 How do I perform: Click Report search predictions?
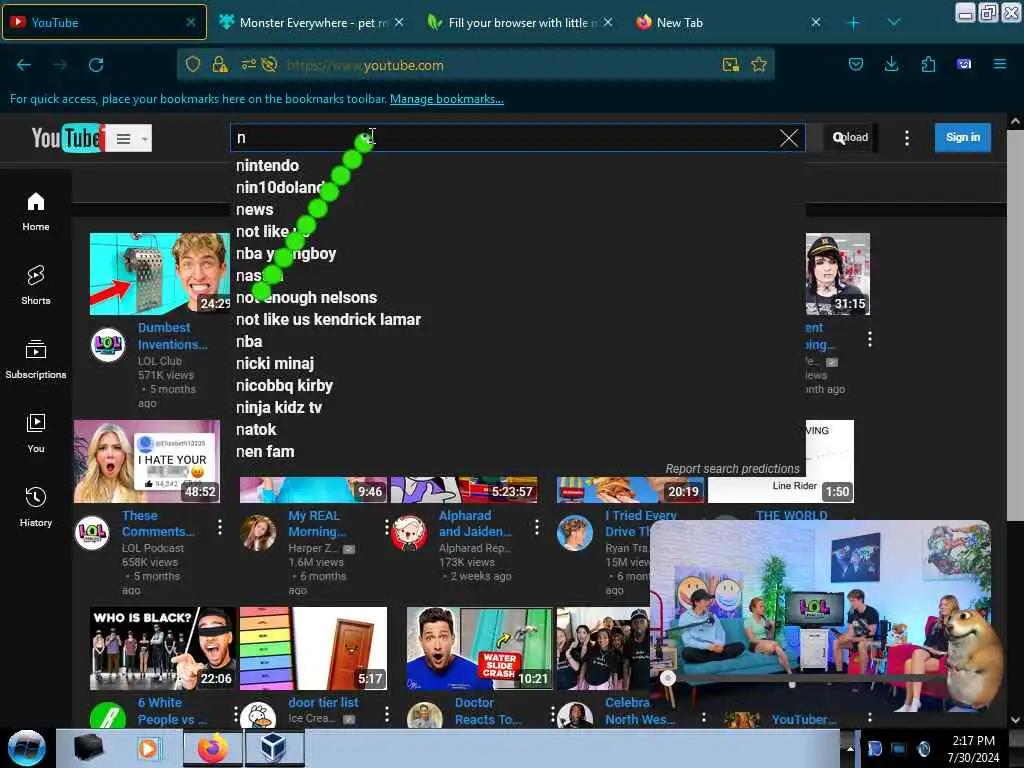(x=732, y=468)
